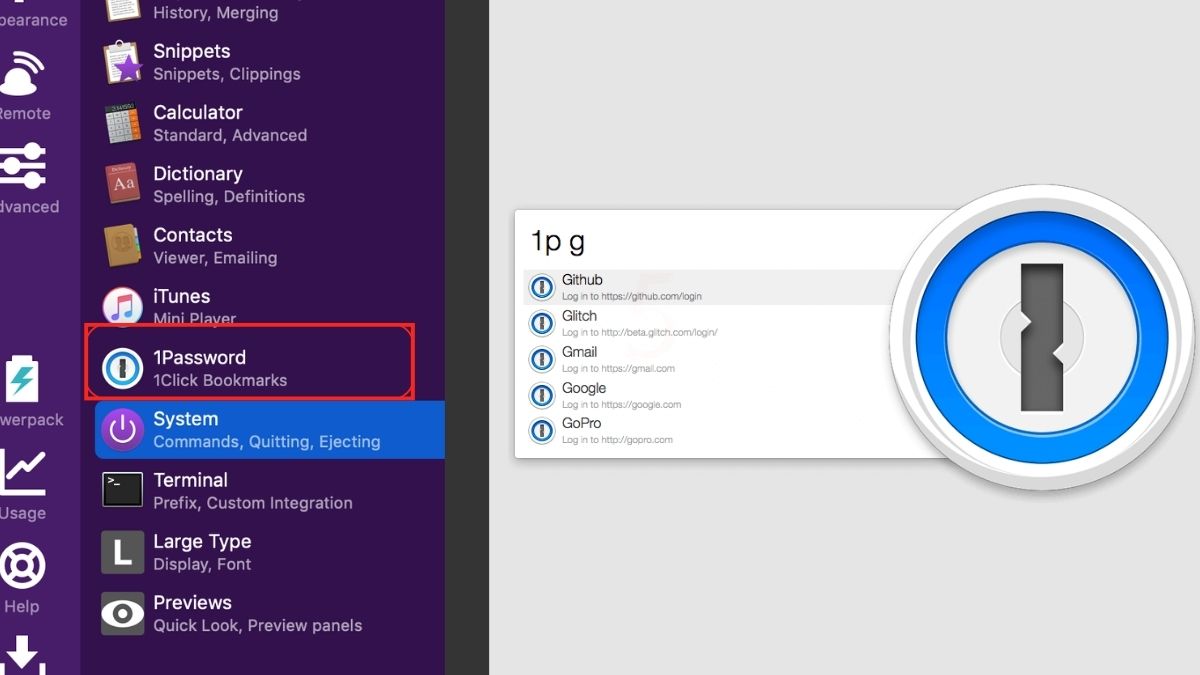Choose the GoPro login result
This screenshot has width=1200, height=675.
pos(710,431)
